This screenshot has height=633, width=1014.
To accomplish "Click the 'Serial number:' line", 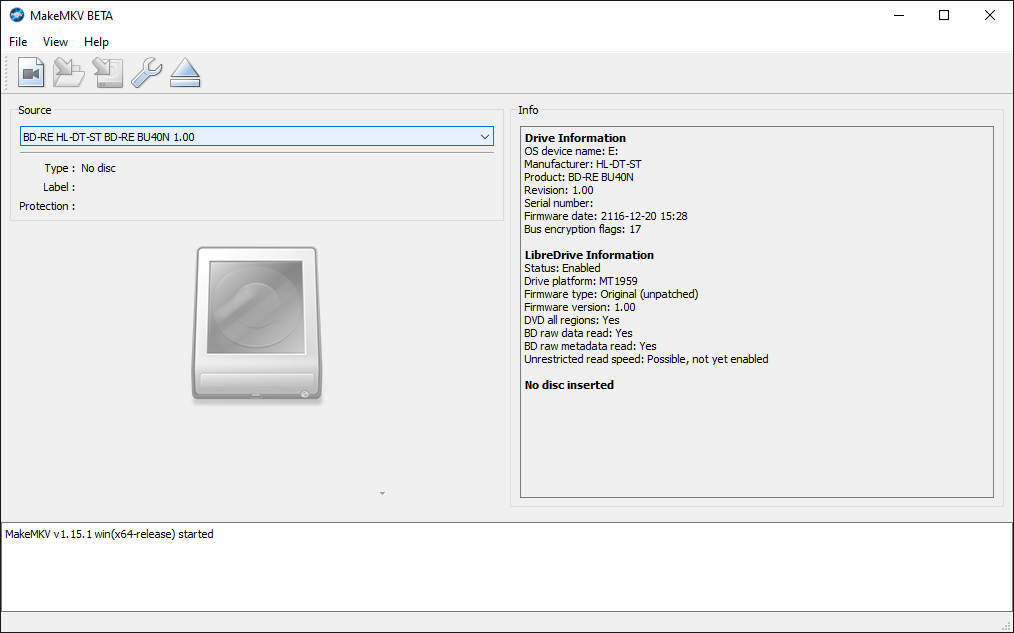I will 558,203.
